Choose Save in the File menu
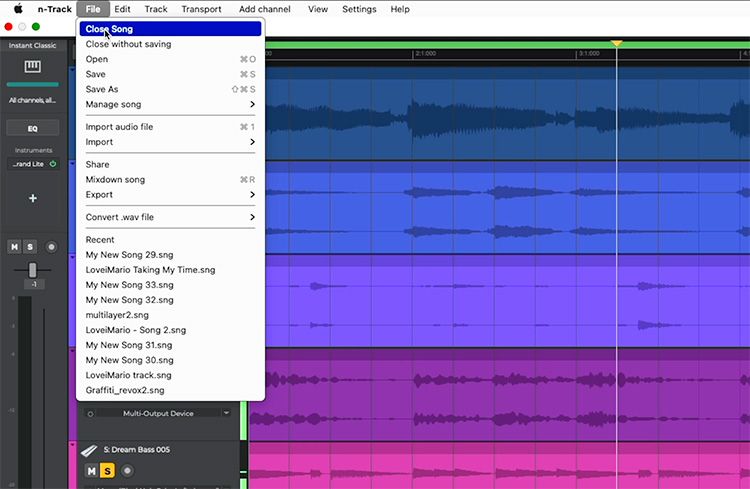This screenshot has height=489, width=750. (x=170, y=74)
